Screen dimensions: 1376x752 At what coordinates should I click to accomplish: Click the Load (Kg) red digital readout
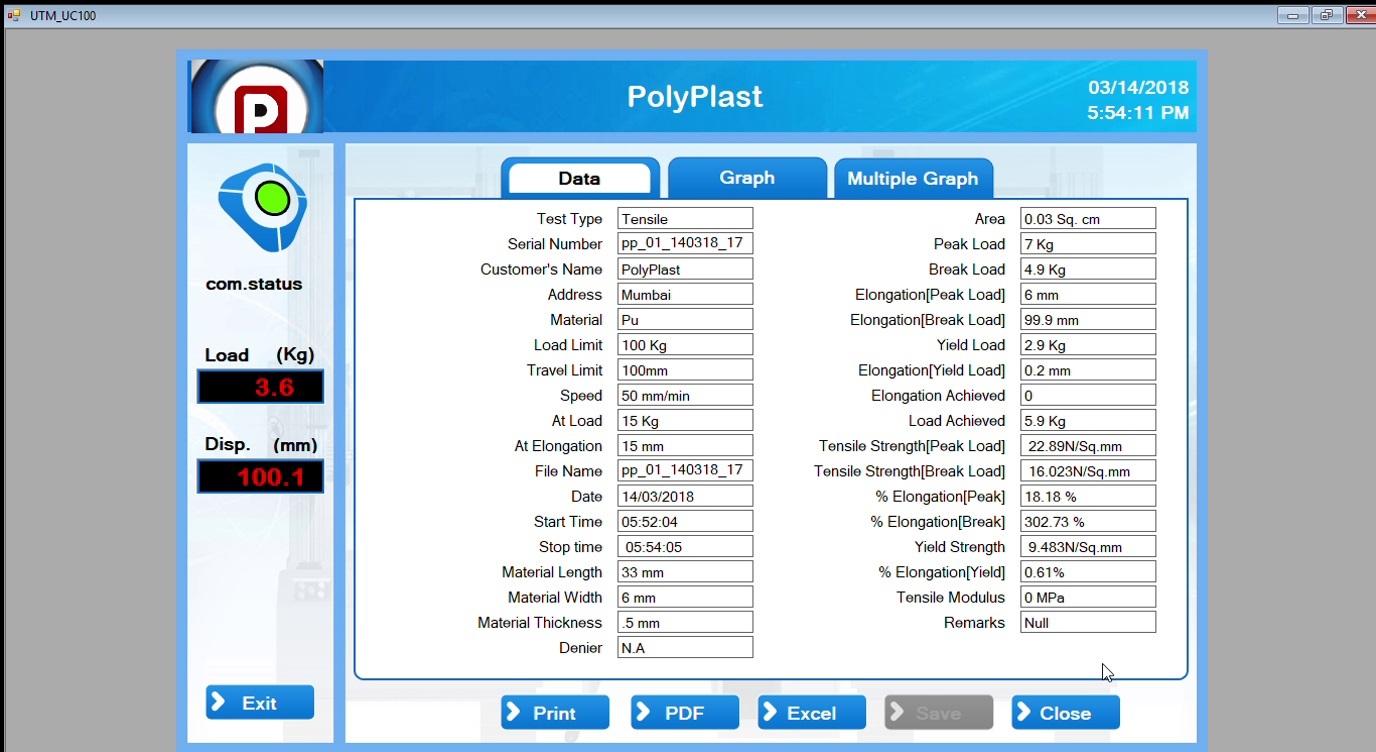click(260, 387)
